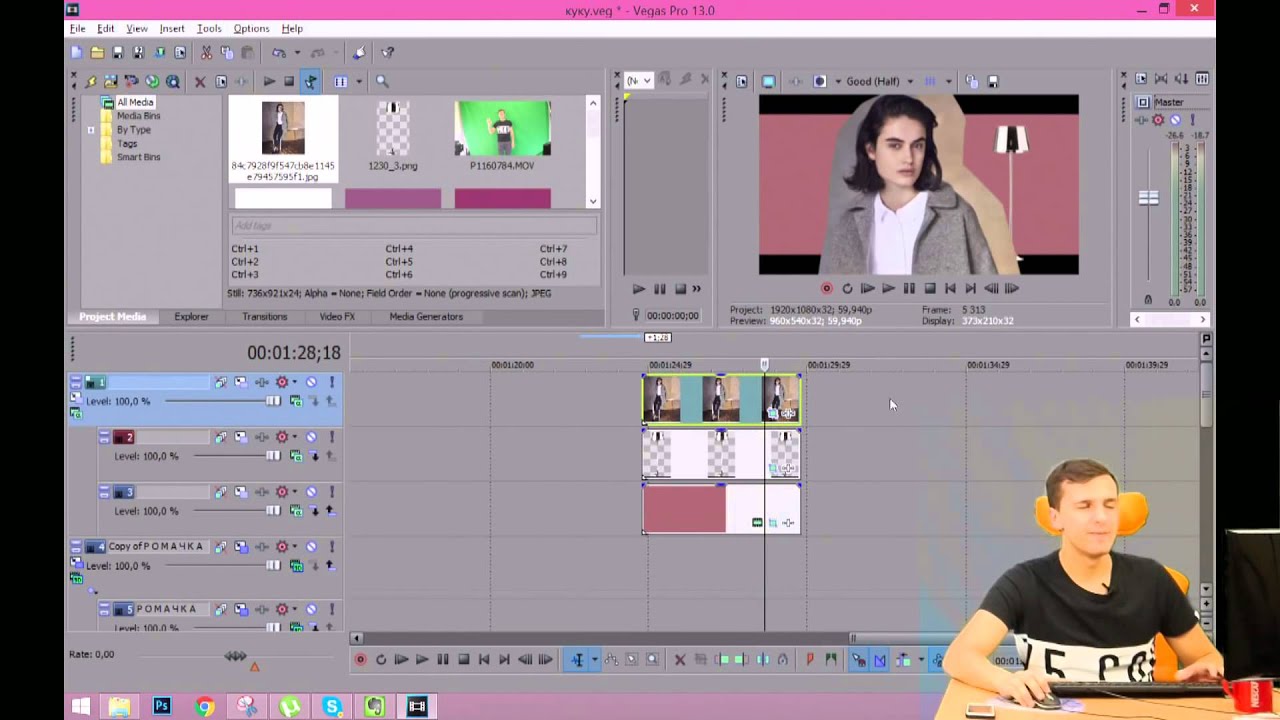Open Track FX on track 1
Image resolution: width=1280 pixels, height=720 pixels.
(262, 382)
